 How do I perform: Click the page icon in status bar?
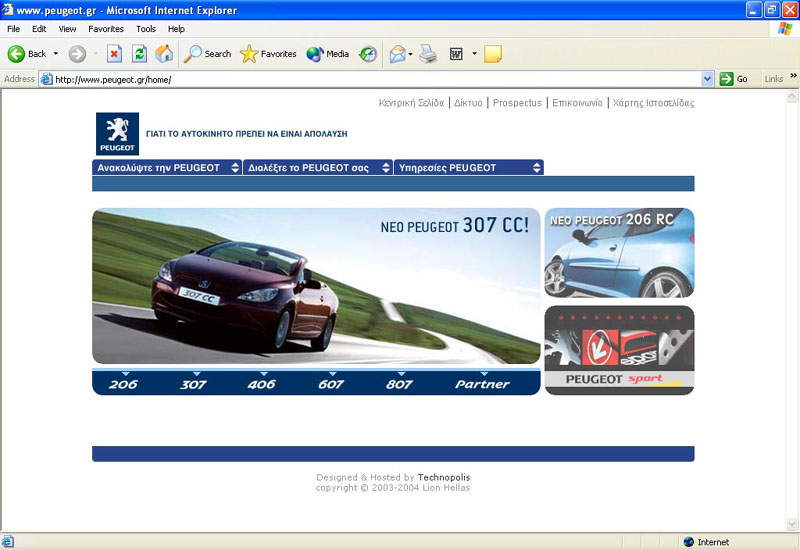click(x=8, y=542)
